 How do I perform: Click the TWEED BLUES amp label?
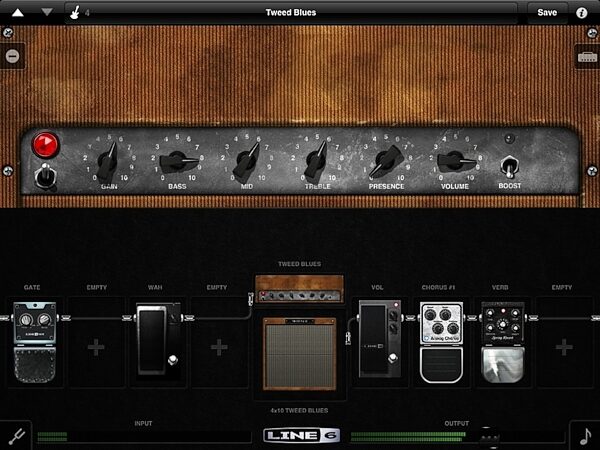click(300, 264)
